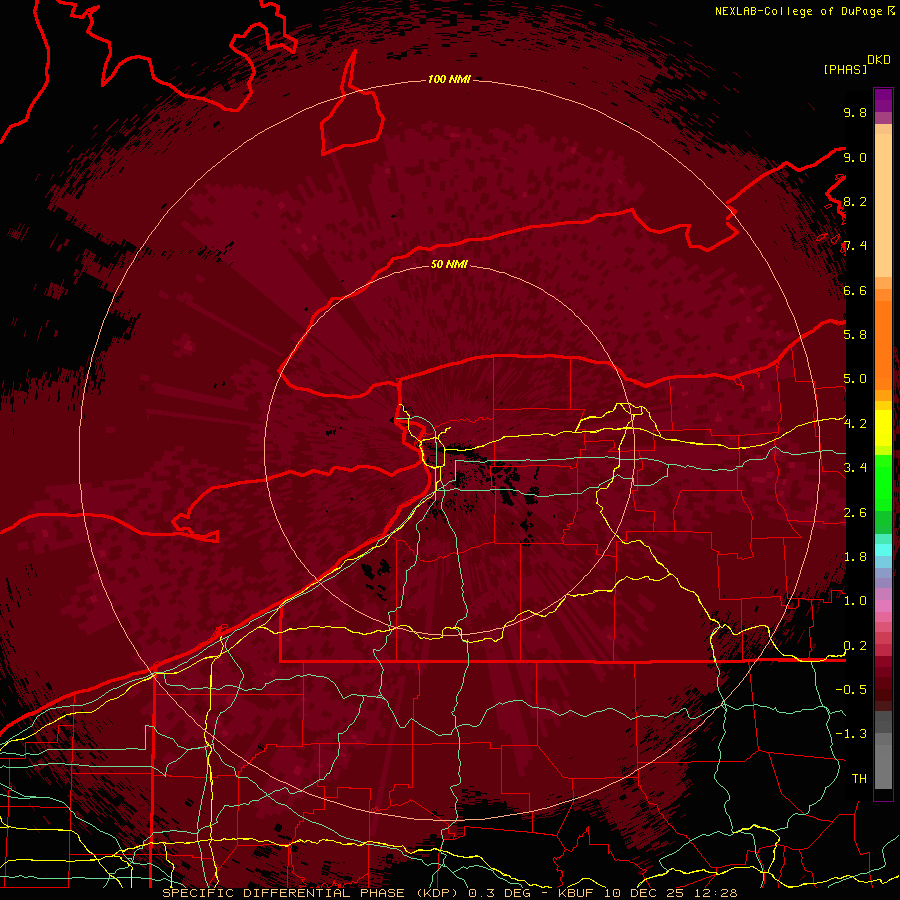Click the 100 NMI range ring label
900x900 pixels.
449,79
